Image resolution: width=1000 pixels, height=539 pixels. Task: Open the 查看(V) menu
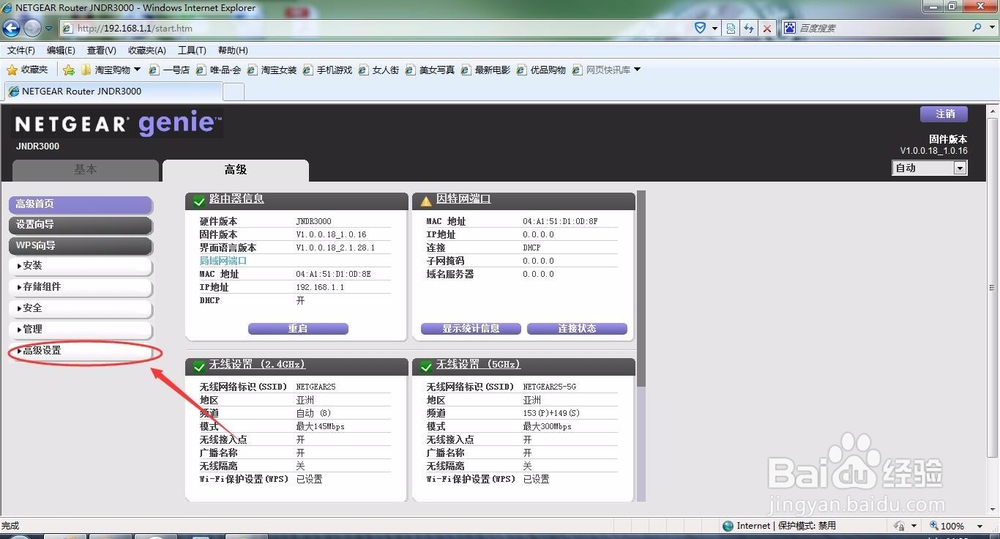click(101, 50)
